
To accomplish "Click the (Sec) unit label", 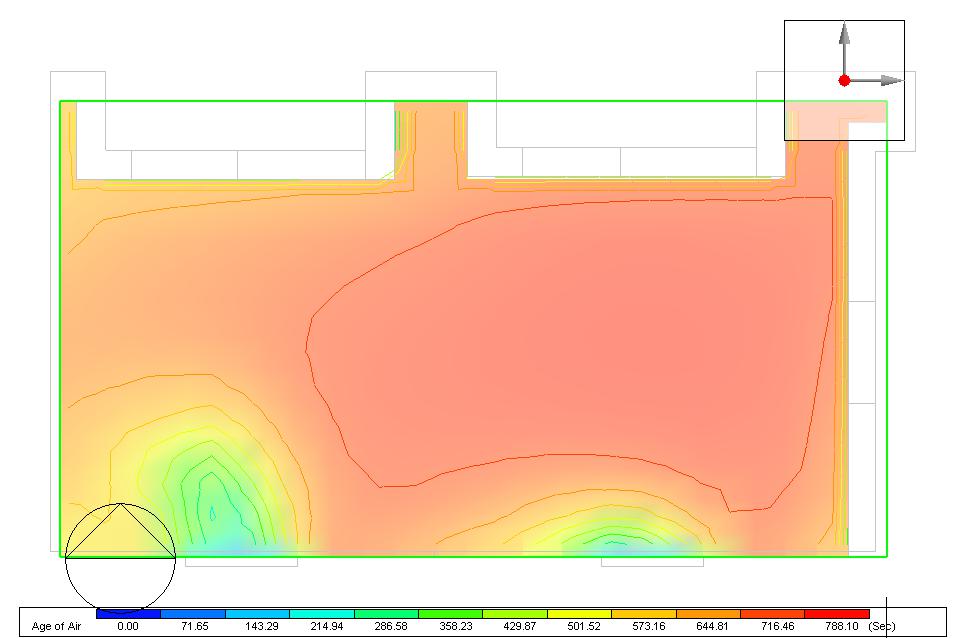I will pos(882,626).
